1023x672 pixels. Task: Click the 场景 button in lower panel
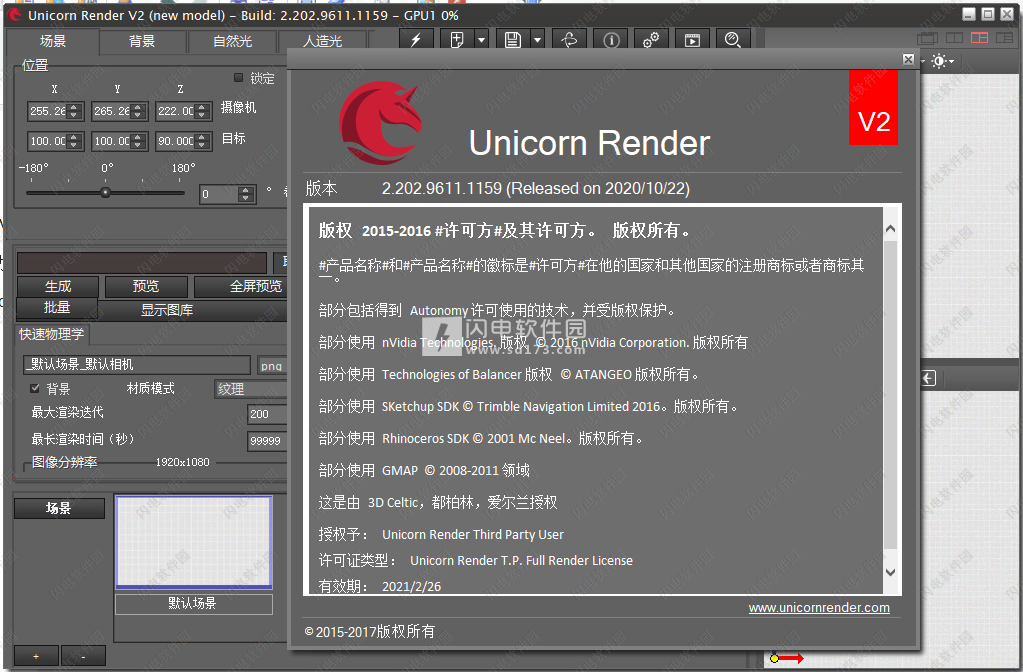pos(58,508)
